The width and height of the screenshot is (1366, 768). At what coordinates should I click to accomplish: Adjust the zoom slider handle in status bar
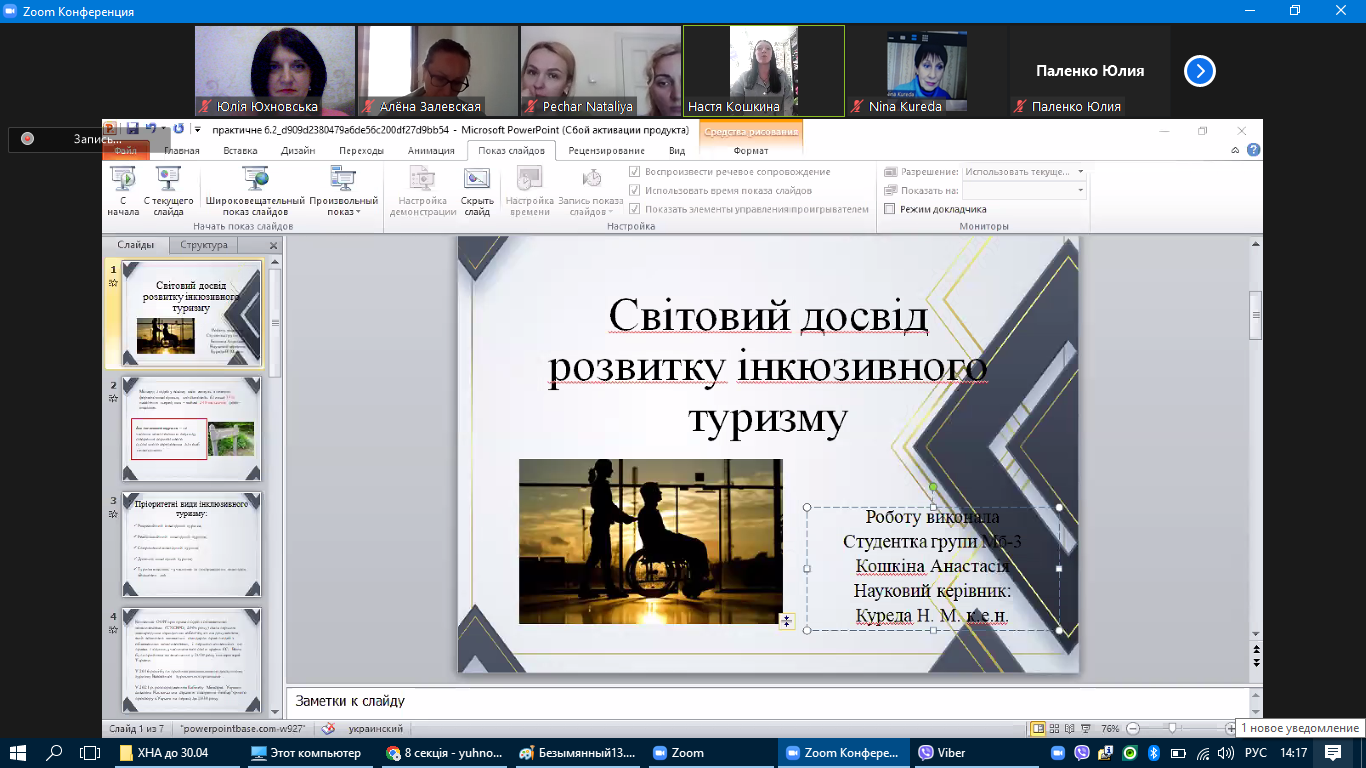1172,729
